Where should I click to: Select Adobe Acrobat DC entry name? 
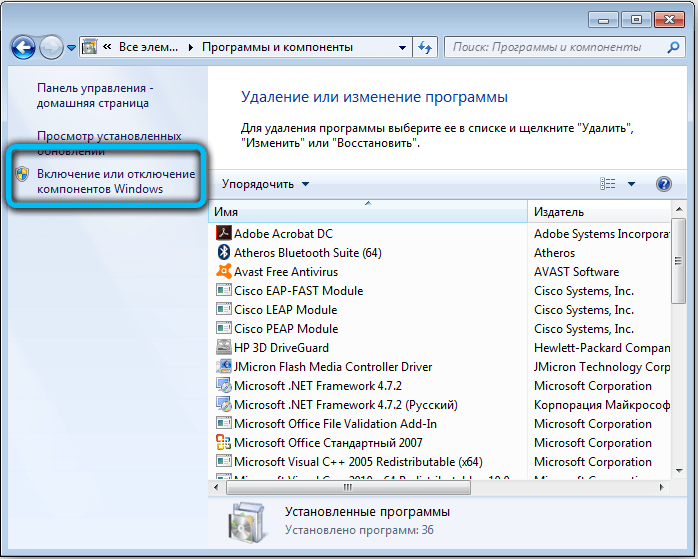[284, 233]
